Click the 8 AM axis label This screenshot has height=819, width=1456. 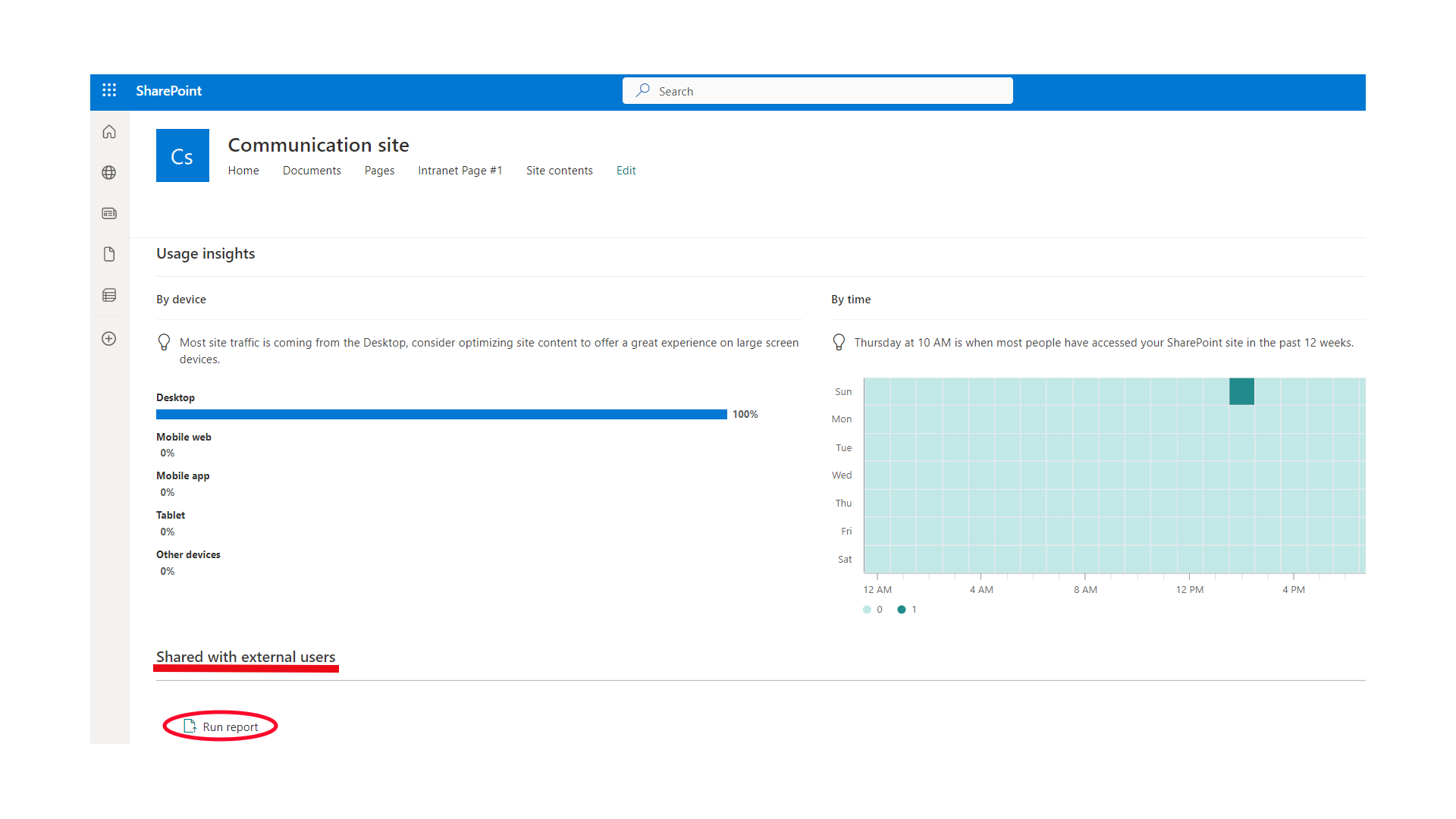click(x=1085, y=590)
